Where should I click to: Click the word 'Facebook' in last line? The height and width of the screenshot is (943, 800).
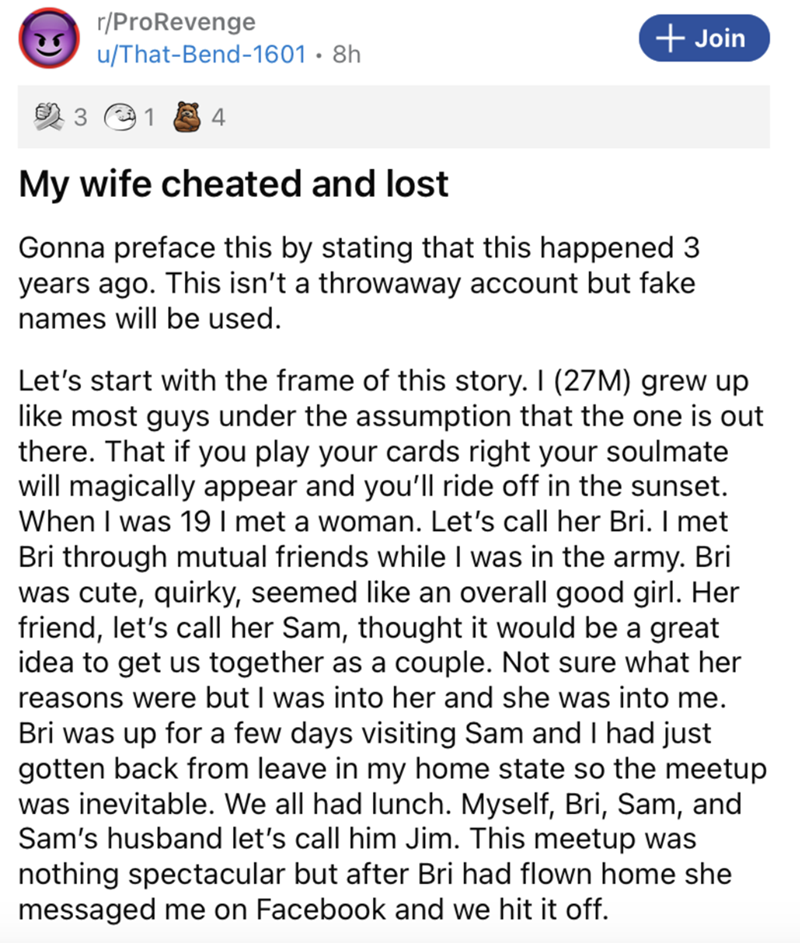coord(321,909)
